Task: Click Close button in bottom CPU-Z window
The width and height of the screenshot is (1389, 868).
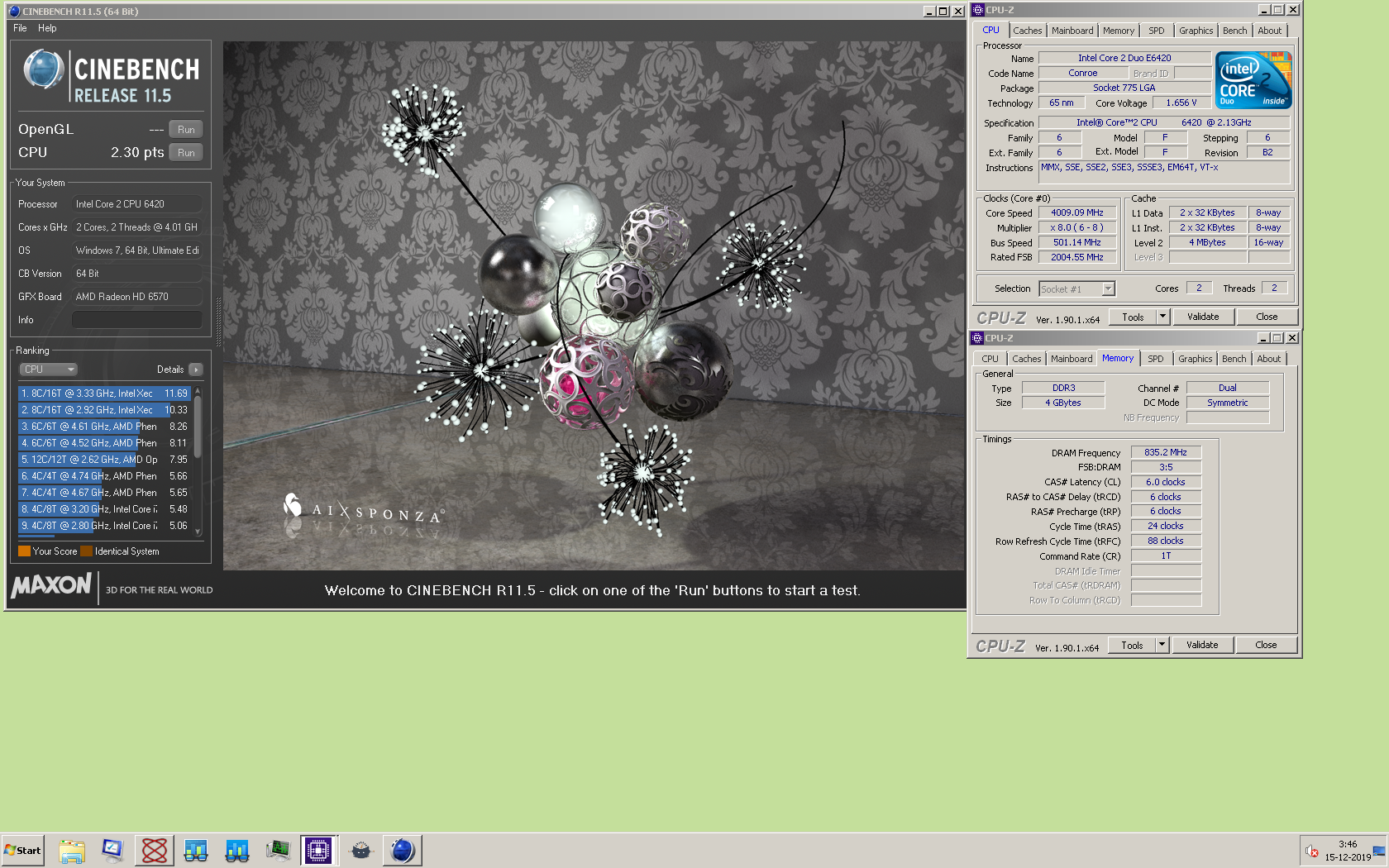Action: coord(1266,646)
